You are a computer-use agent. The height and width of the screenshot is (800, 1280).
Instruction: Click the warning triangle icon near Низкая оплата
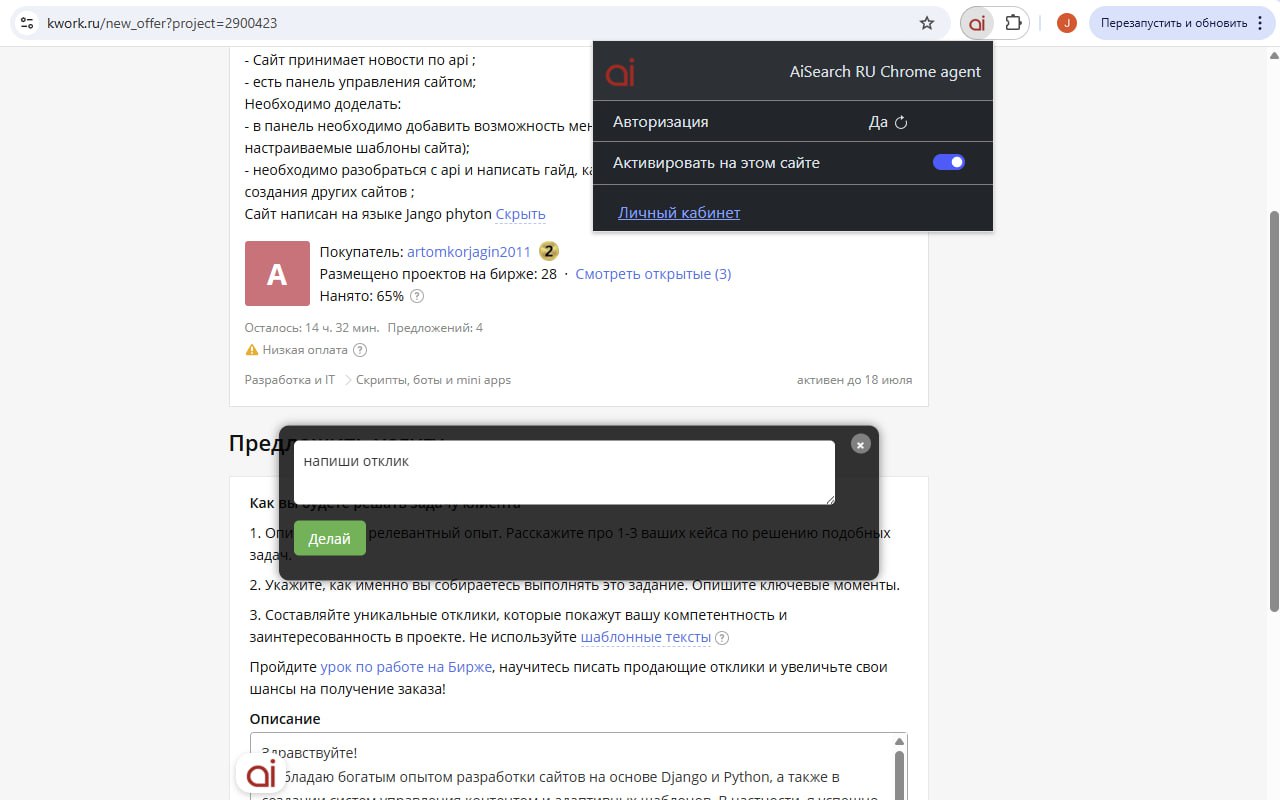(252, 350)
